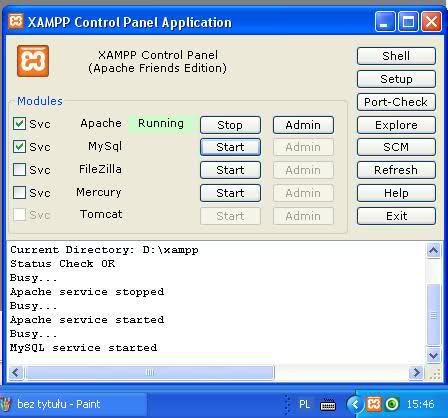
Task: Click the Modules group label
Action: pos(40,101)
